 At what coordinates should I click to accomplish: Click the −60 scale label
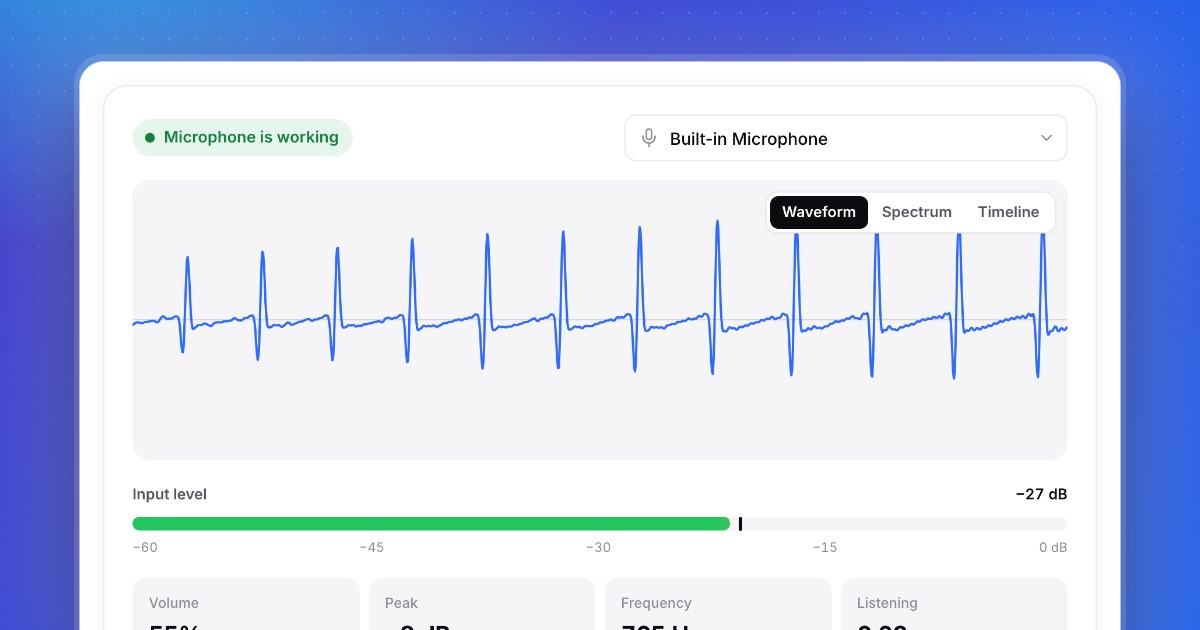pos(145,547)
